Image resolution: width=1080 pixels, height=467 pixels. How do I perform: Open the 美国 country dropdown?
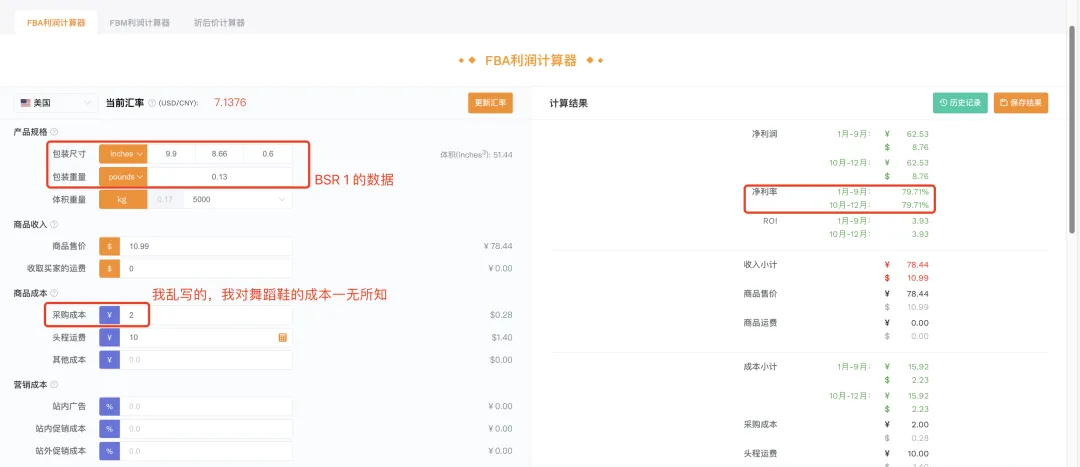point(55,103)
